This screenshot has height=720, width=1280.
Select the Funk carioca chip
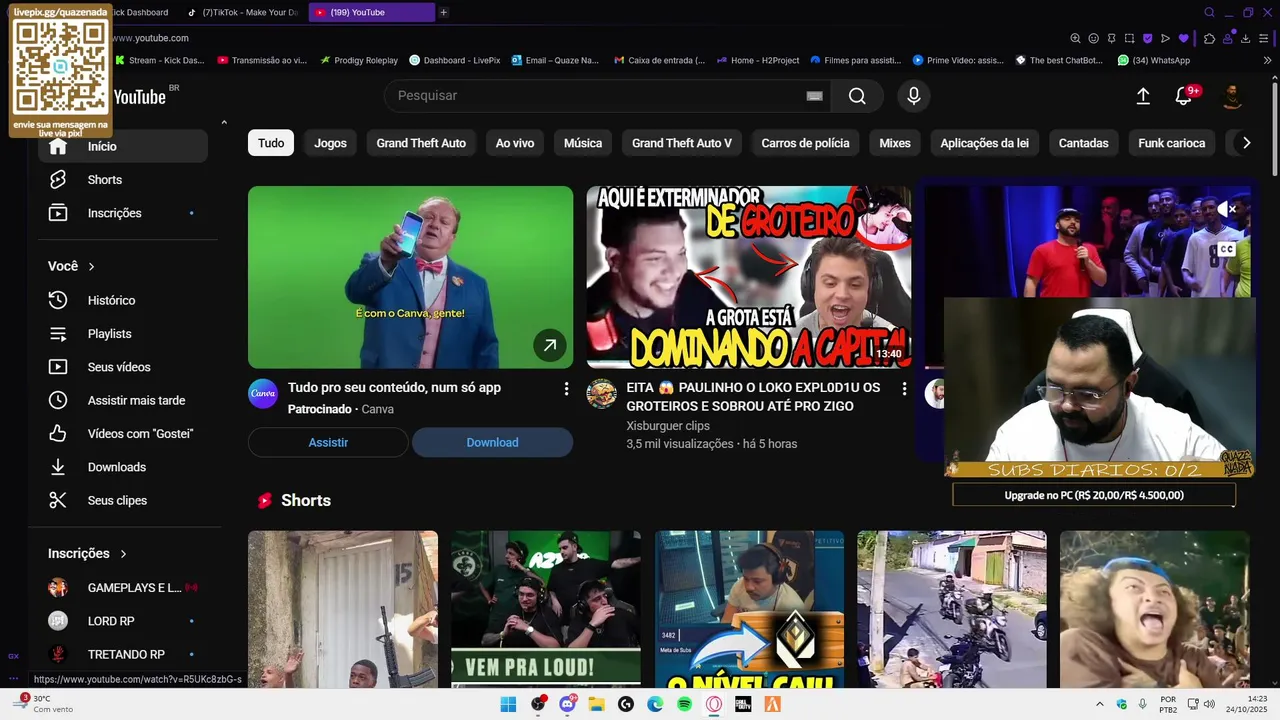pyautogui.click(x=1171, y=143)
